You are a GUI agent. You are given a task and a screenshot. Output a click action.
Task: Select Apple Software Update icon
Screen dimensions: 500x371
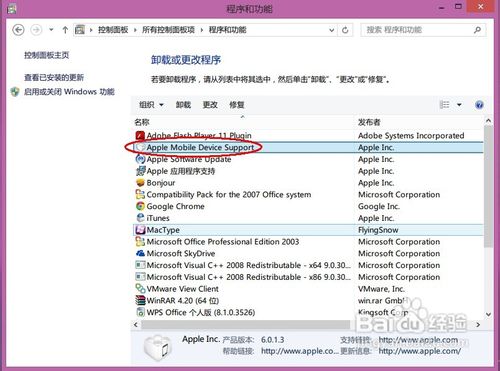tap(140, 159)
